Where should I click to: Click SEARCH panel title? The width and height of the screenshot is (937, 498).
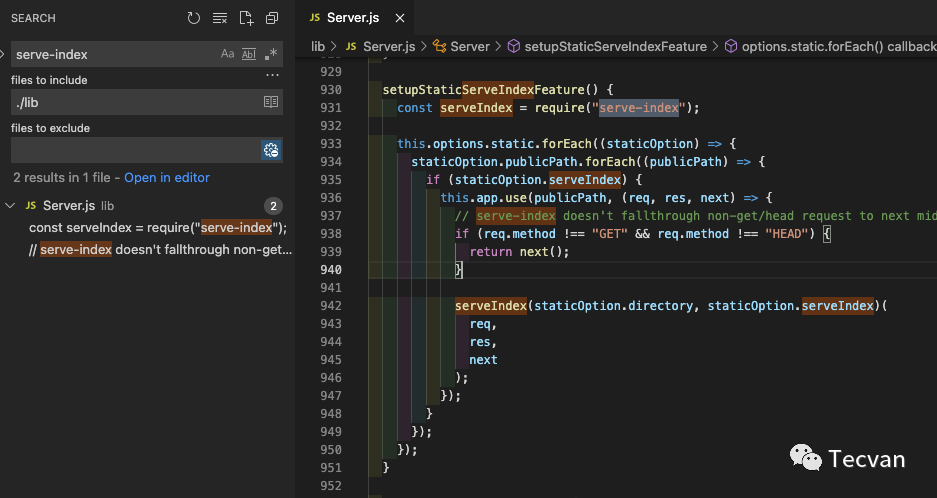coord(33,18)
